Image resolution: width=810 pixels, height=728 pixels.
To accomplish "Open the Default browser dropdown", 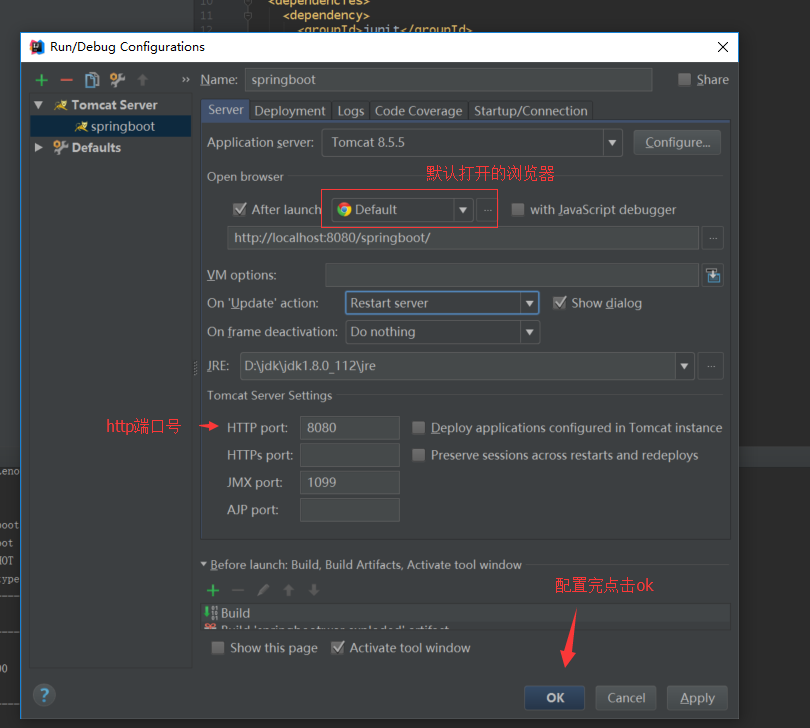I will point(463,210).
